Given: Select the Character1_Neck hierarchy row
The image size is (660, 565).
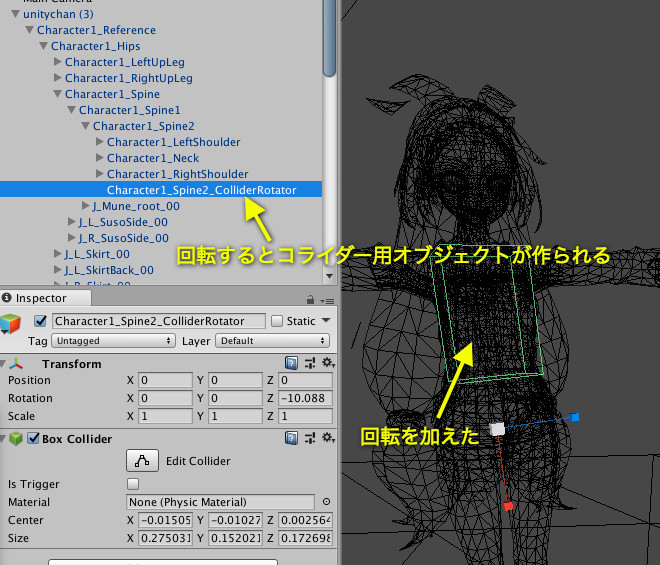Looking at the screenshot, I should pyautogui.click(x=161, y=158).
